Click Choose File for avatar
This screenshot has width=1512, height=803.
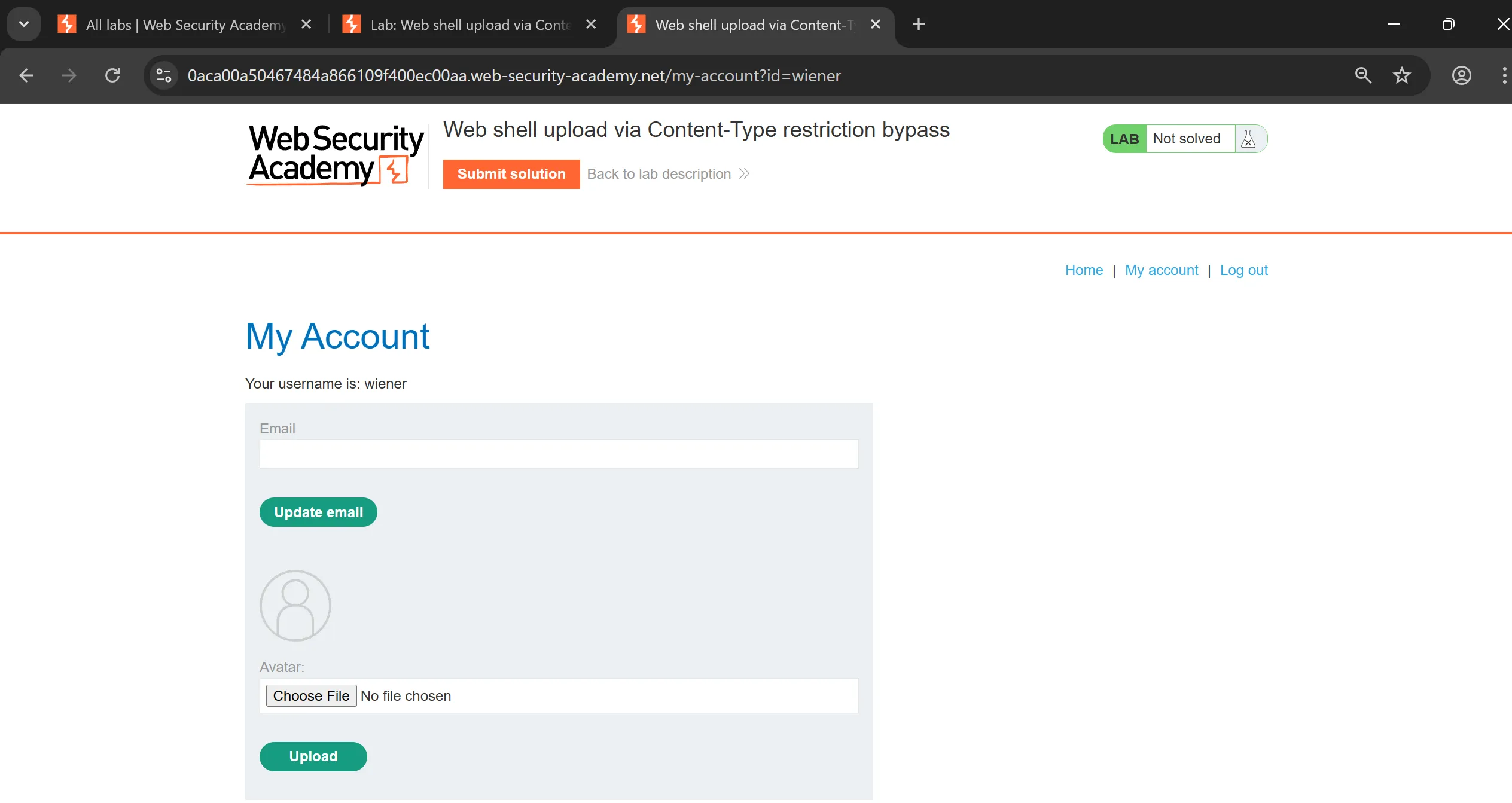click(311, 695)
